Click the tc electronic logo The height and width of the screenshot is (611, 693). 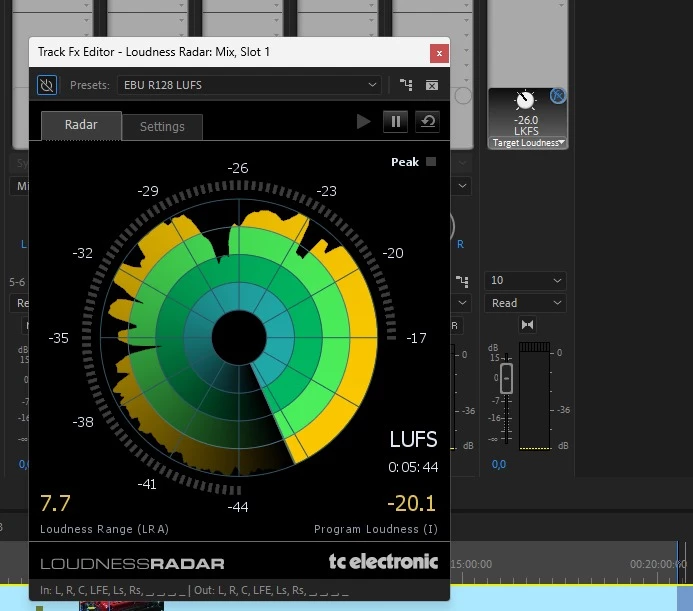[383, 561]
